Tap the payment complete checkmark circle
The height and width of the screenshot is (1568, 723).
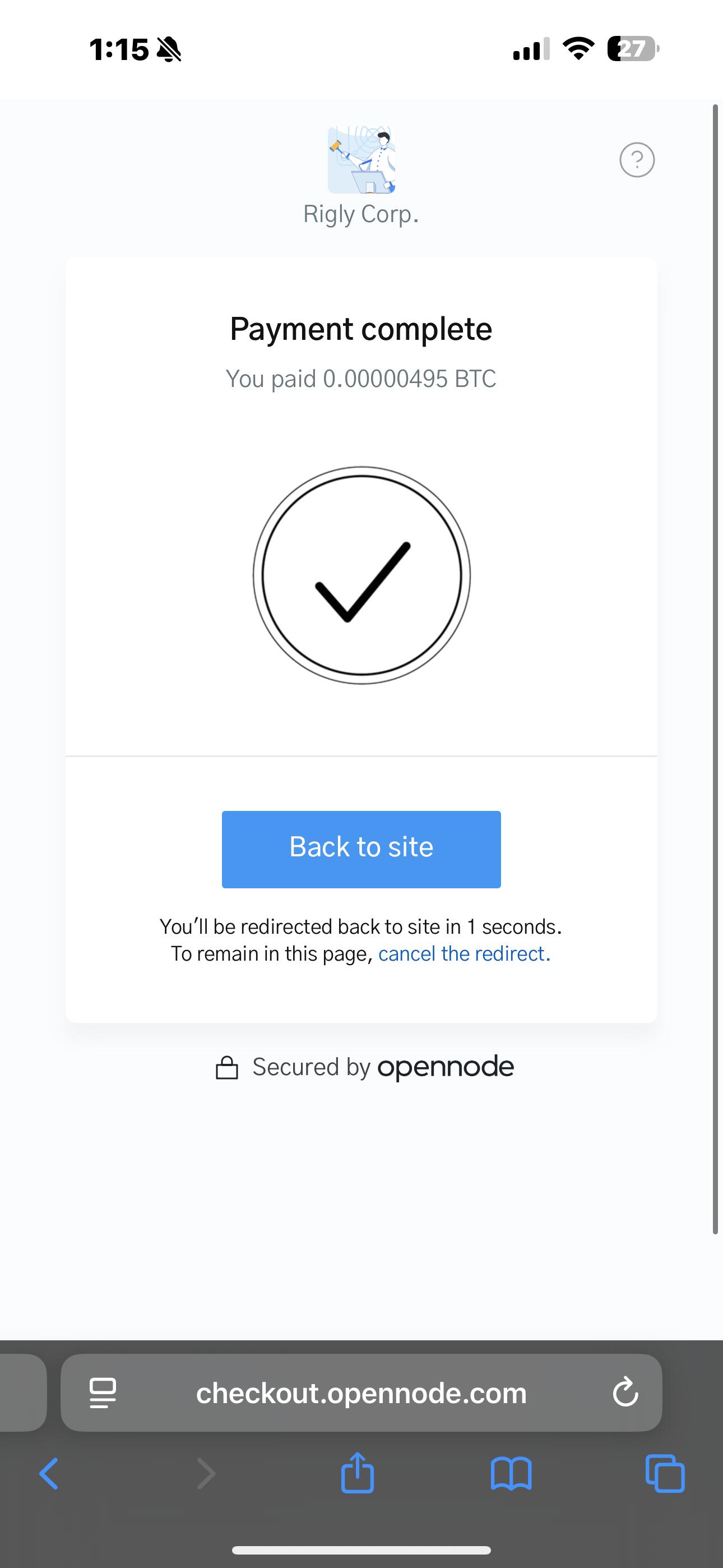pos(361,575)
